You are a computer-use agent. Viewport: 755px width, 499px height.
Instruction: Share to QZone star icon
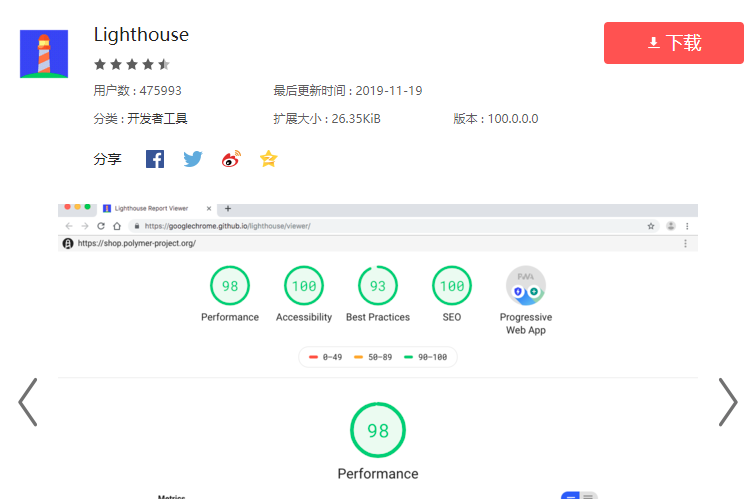[x=268, y=159]
